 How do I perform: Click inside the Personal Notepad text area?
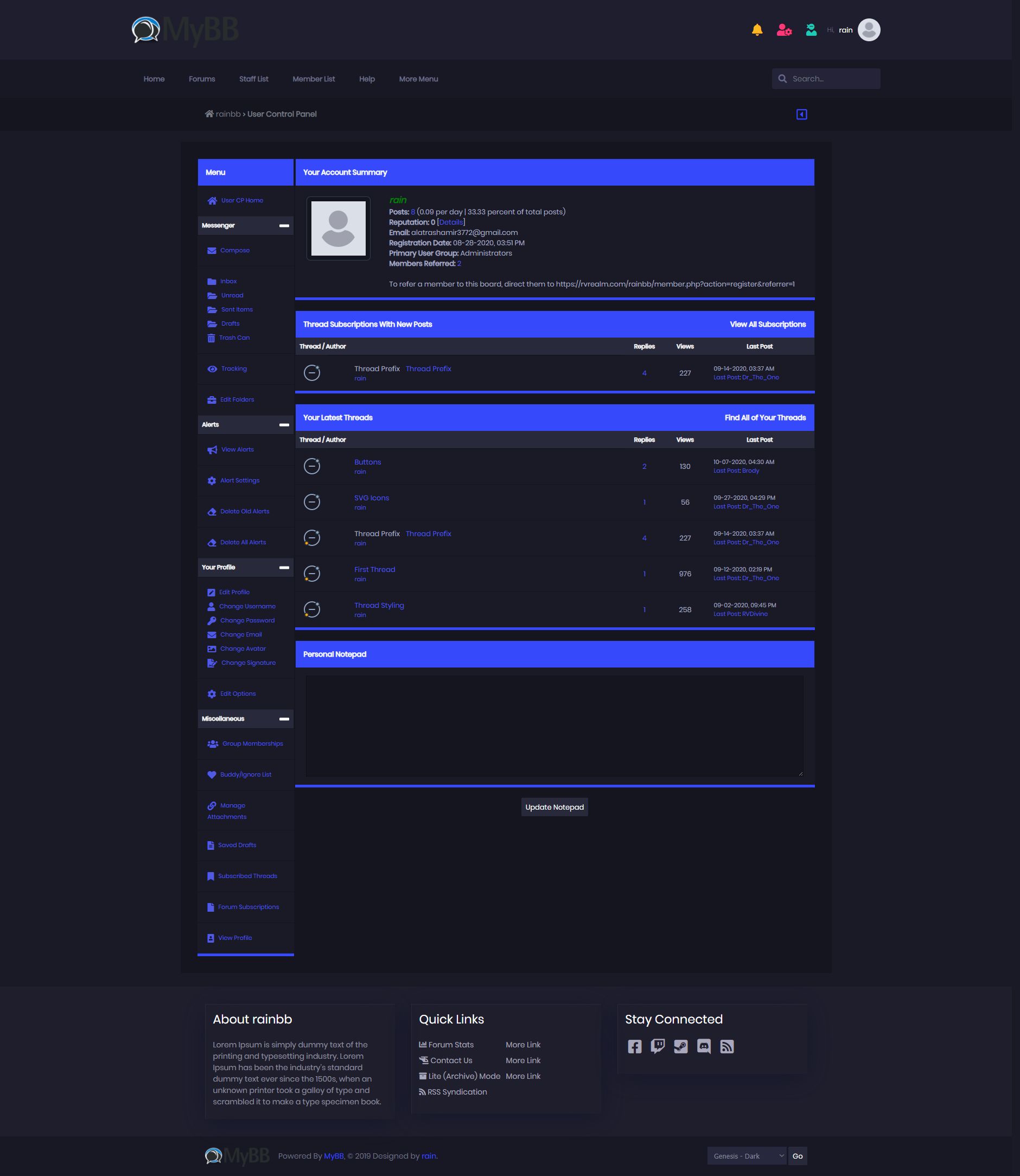click(x=554, y=726)
